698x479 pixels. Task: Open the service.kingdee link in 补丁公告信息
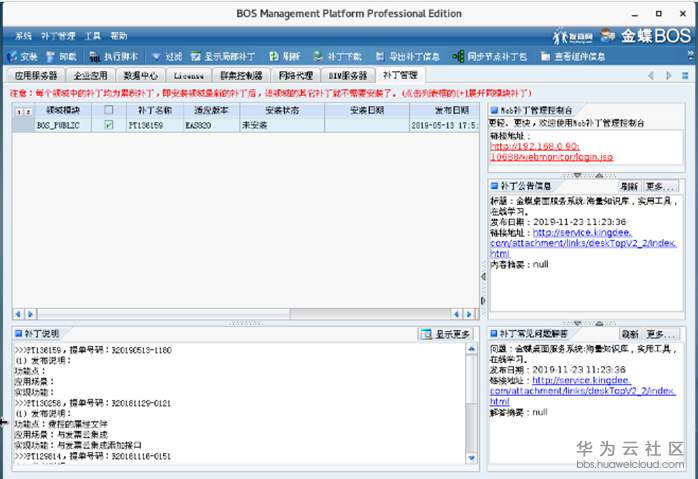(x=583, y=243)
